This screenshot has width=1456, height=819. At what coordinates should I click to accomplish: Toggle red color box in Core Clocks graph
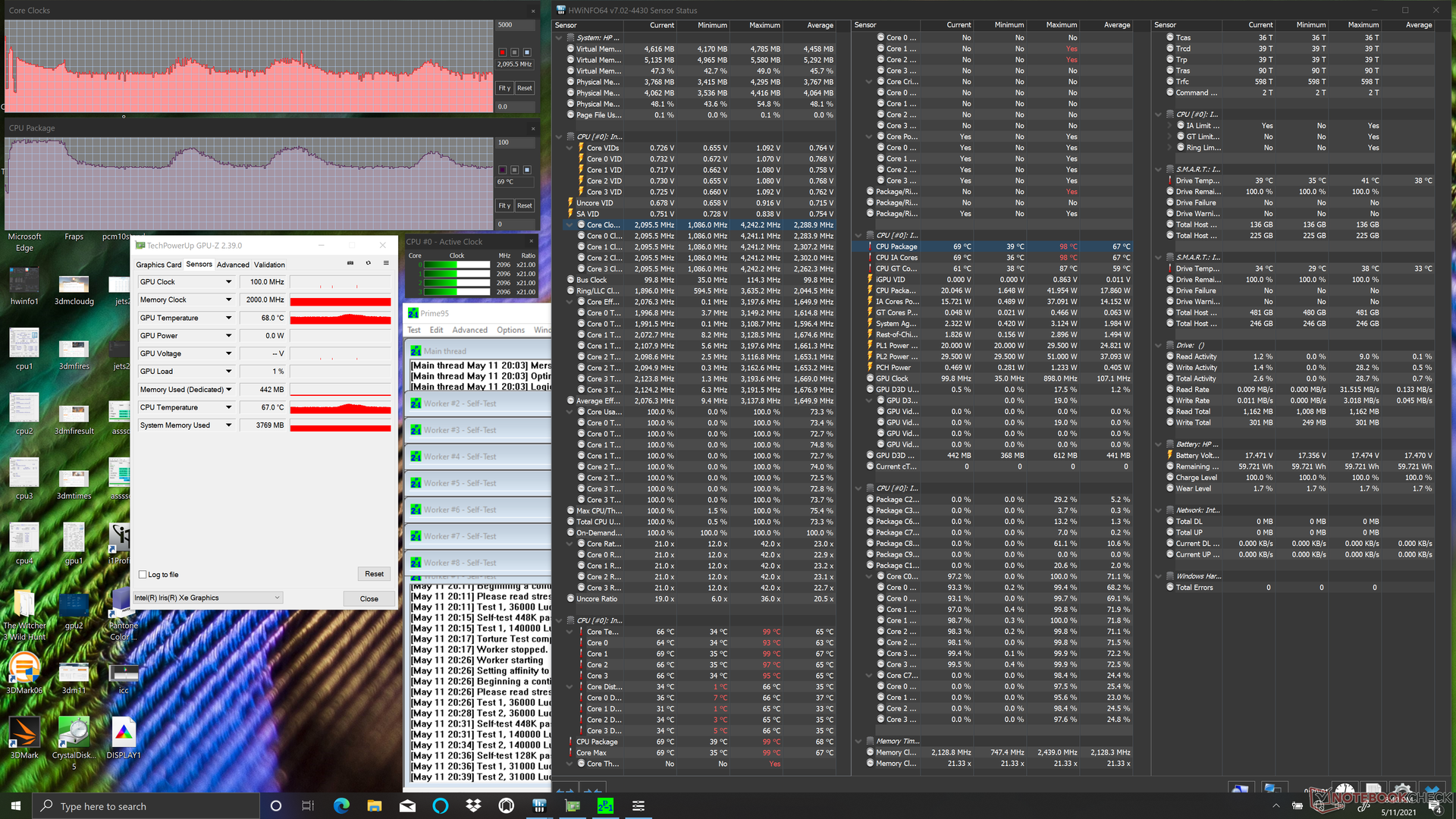coord(502,52)
